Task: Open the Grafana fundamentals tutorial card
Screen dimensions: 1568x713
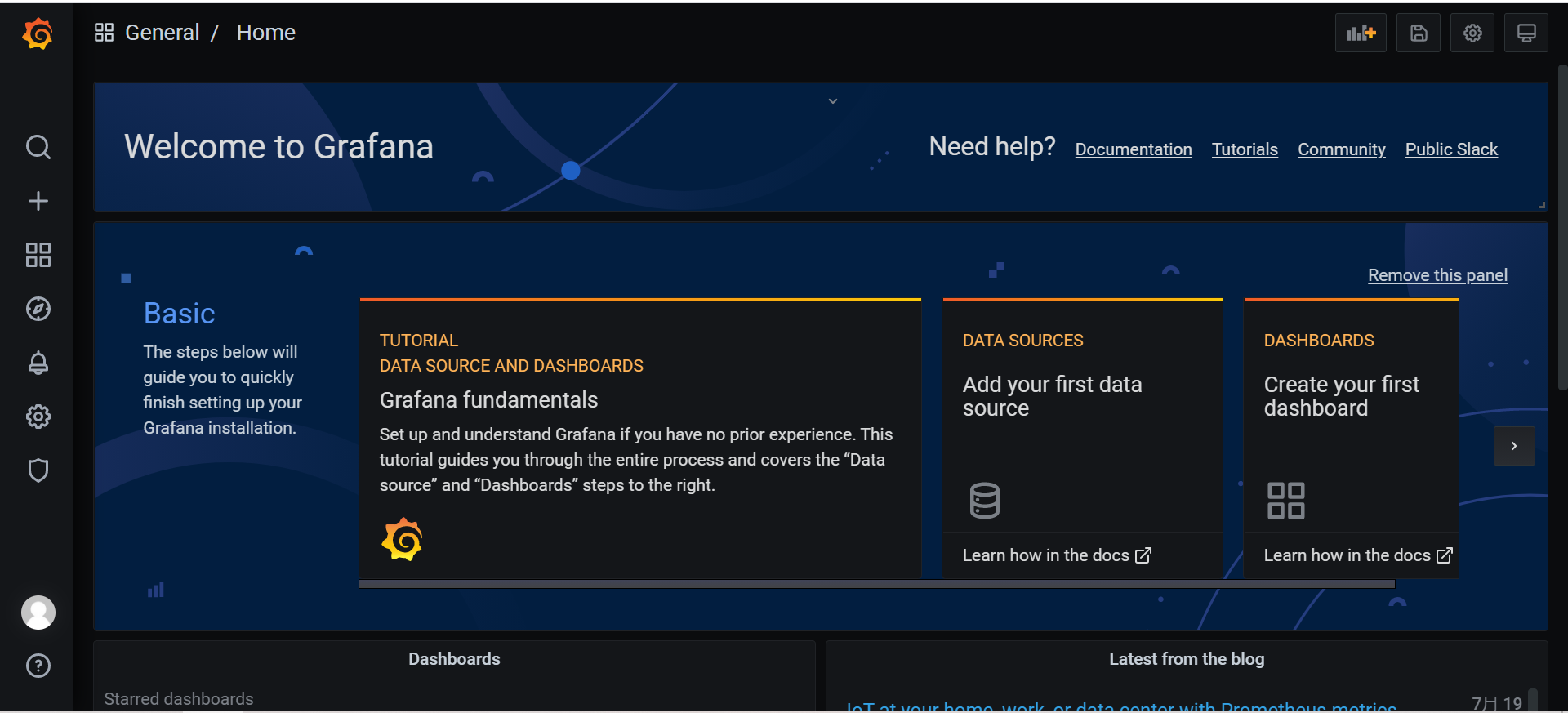Action: click(x=640, y=439)
